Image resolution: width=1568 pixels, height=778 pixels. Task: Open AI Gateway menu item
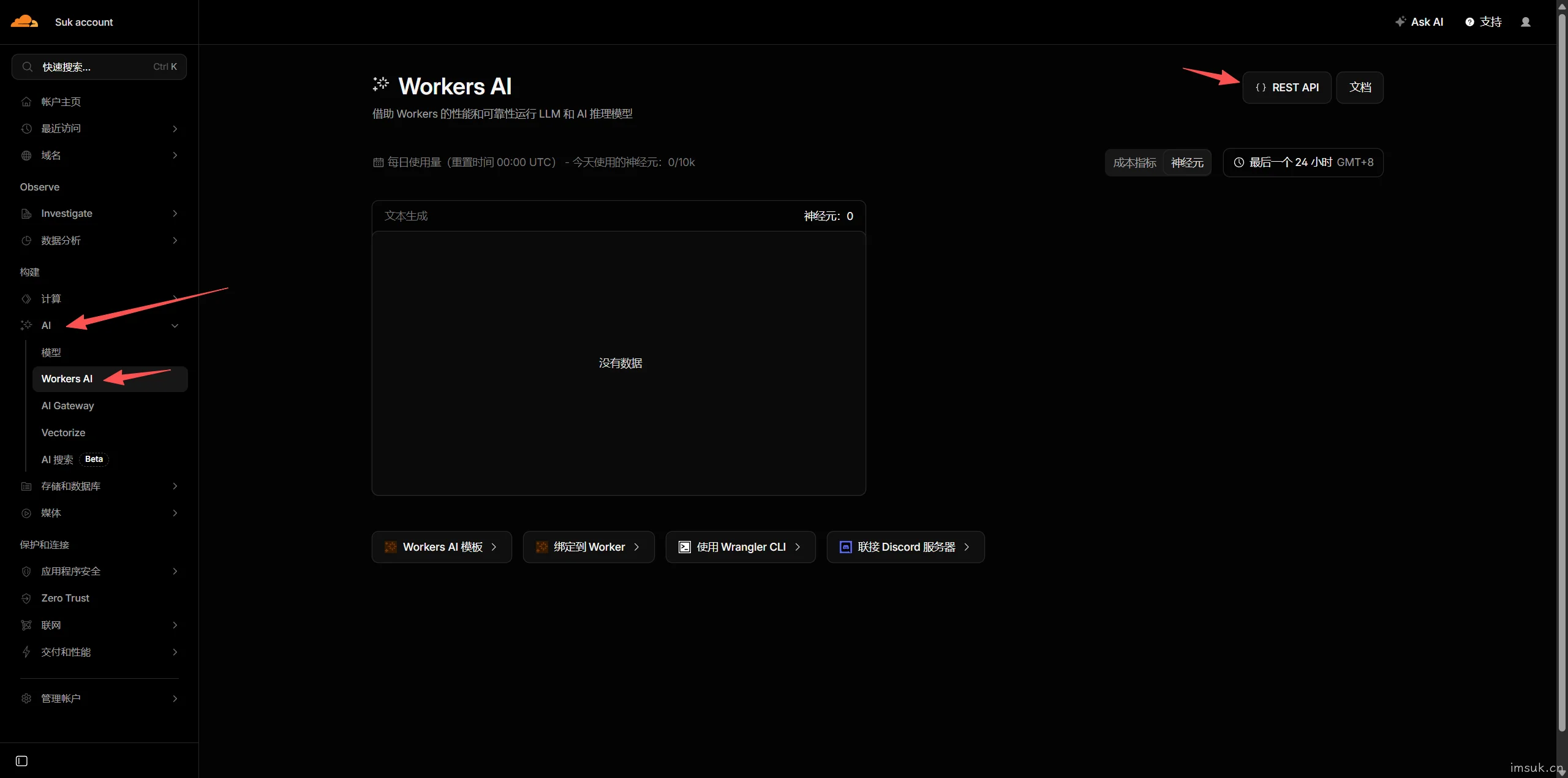[x=110, y=406]
